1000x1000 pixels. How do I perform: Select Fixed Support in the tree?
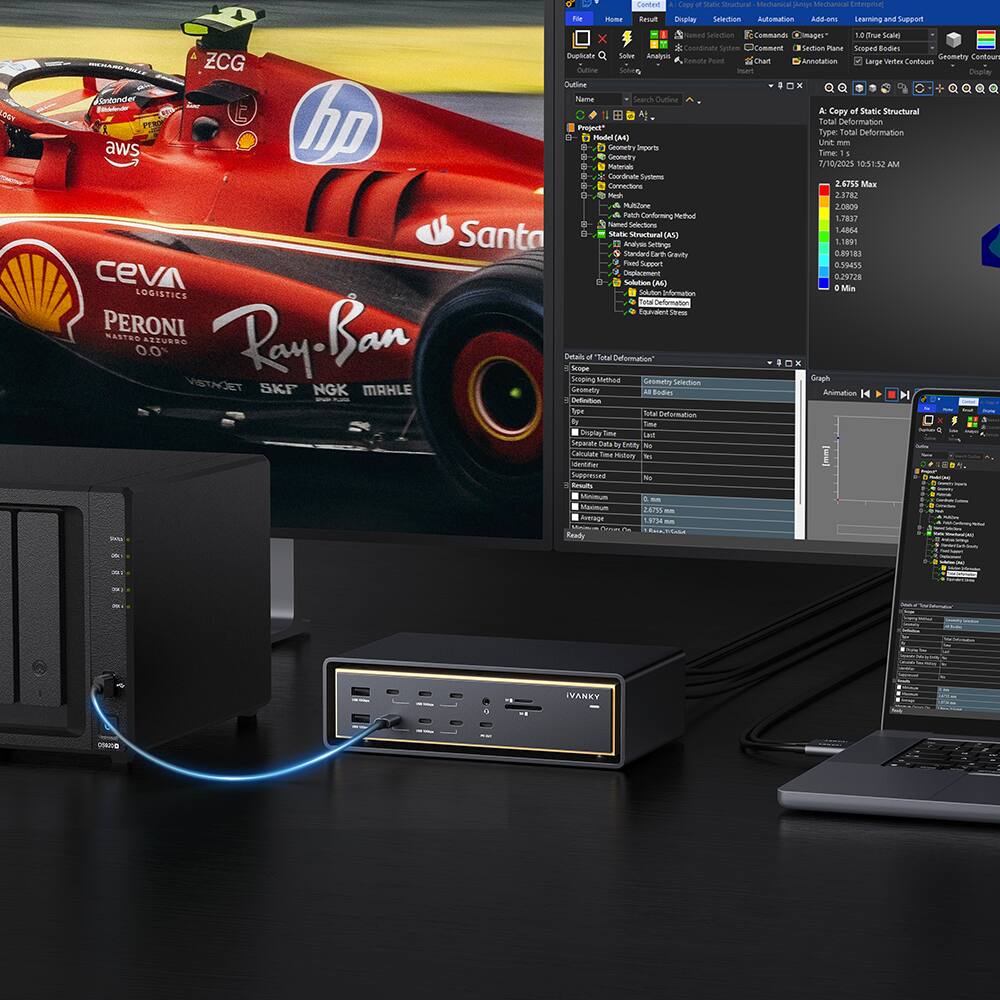click(642, 263)
